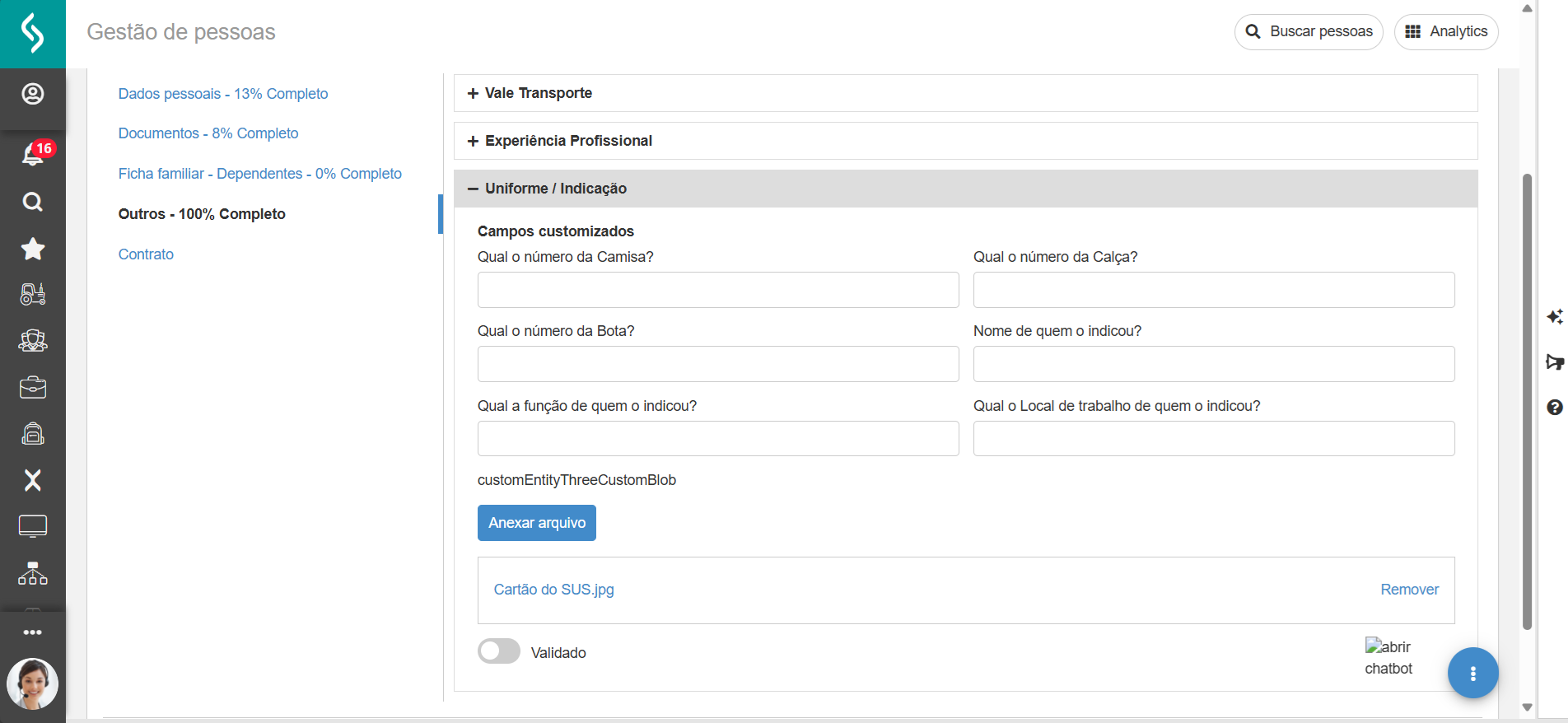The image size is (1568, 723).
Task: Click the scrollbar down arrow
Action: coord(1528,707)
